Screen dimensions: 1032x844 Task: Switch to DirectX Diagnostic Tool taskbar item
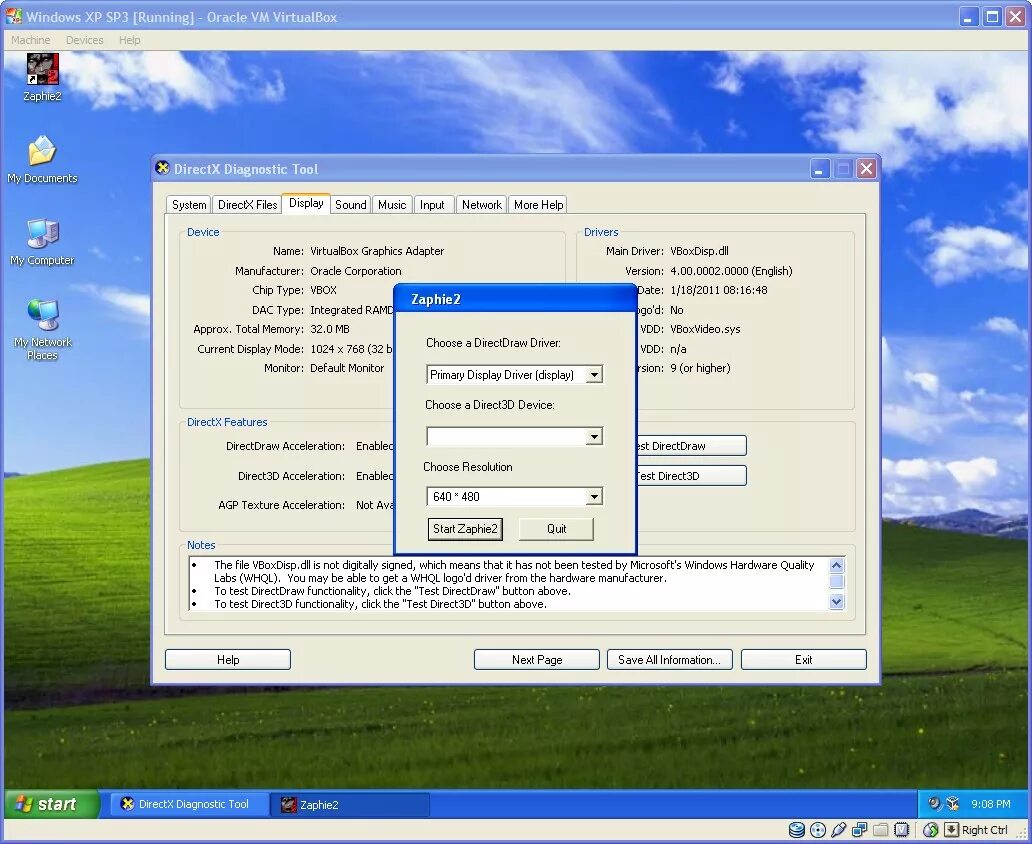(189, 804)
